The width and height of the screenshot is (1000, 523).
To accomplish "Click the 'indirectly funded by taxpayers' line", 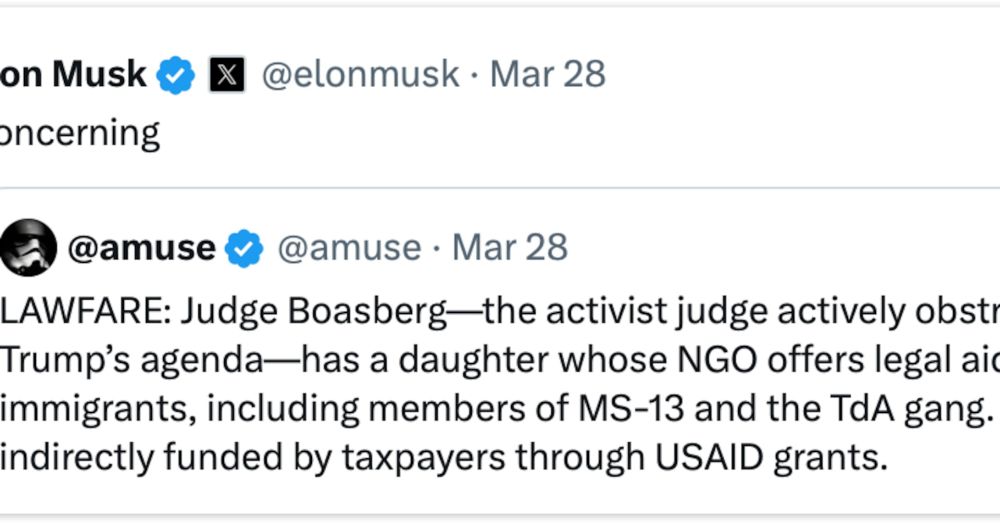I will click(x=253, y=458).
